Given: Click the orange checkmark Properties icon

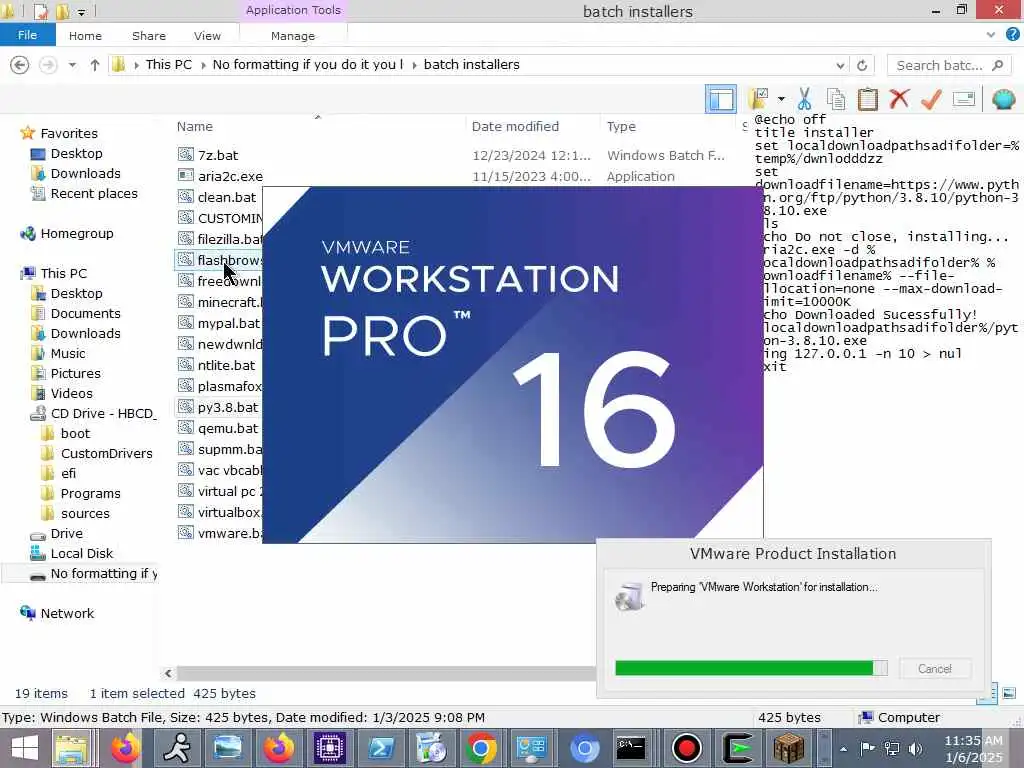Looking at the screenshot, I should pyautogui.click(x=931, y=99).
